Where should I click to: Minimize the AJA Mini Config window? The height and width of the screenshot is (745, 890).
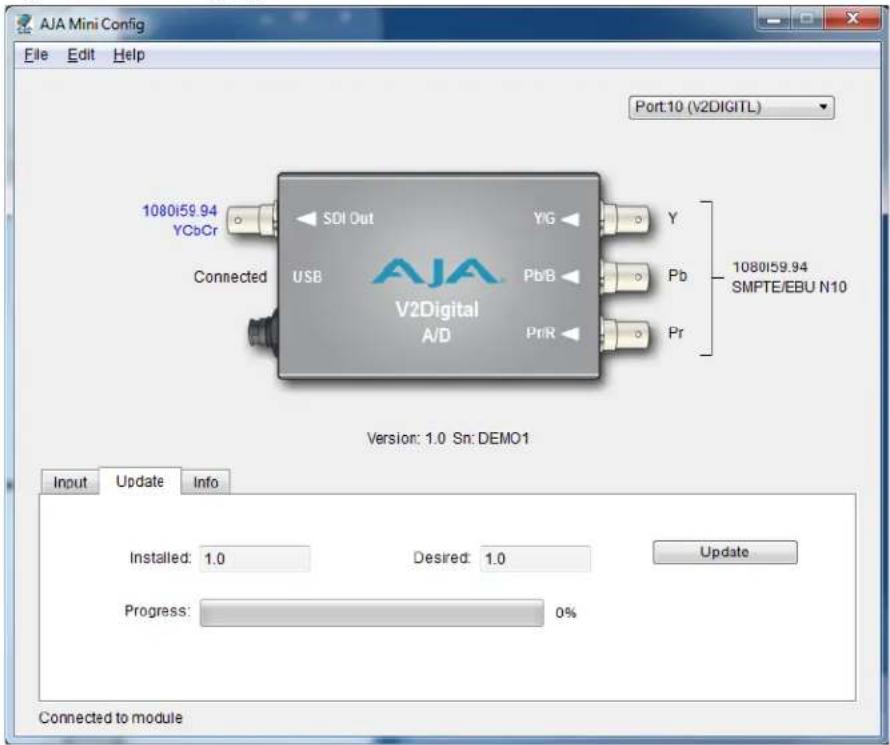(x=773, y=19)
